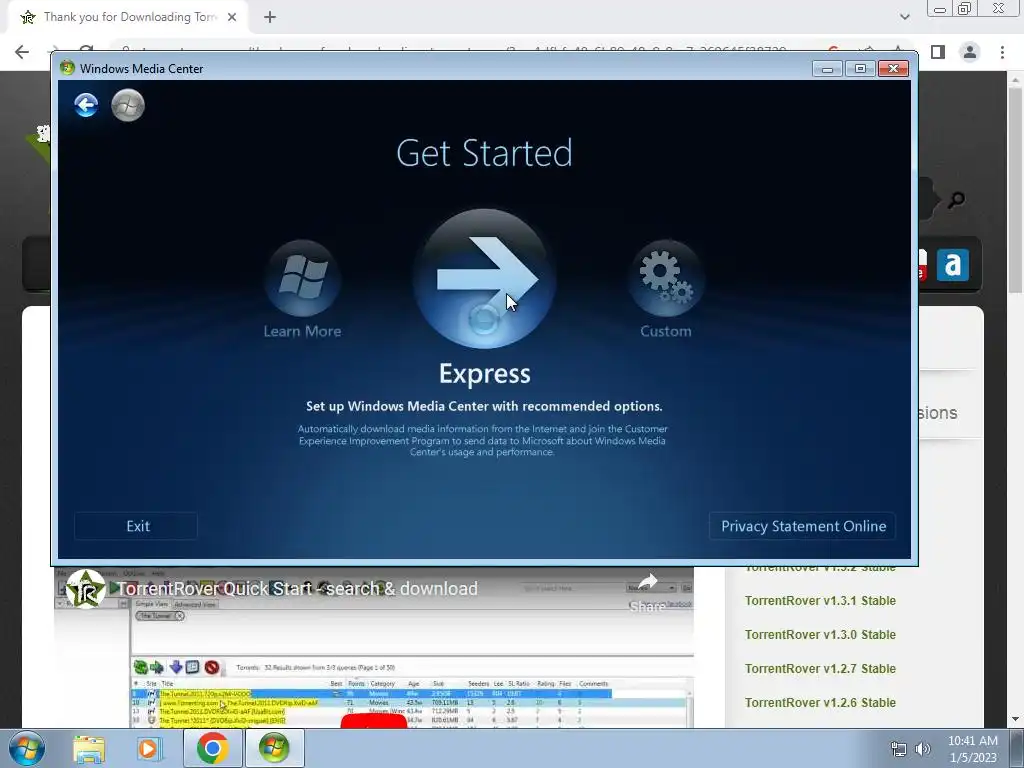Open a new Chrome tab

tap(270, 17)
